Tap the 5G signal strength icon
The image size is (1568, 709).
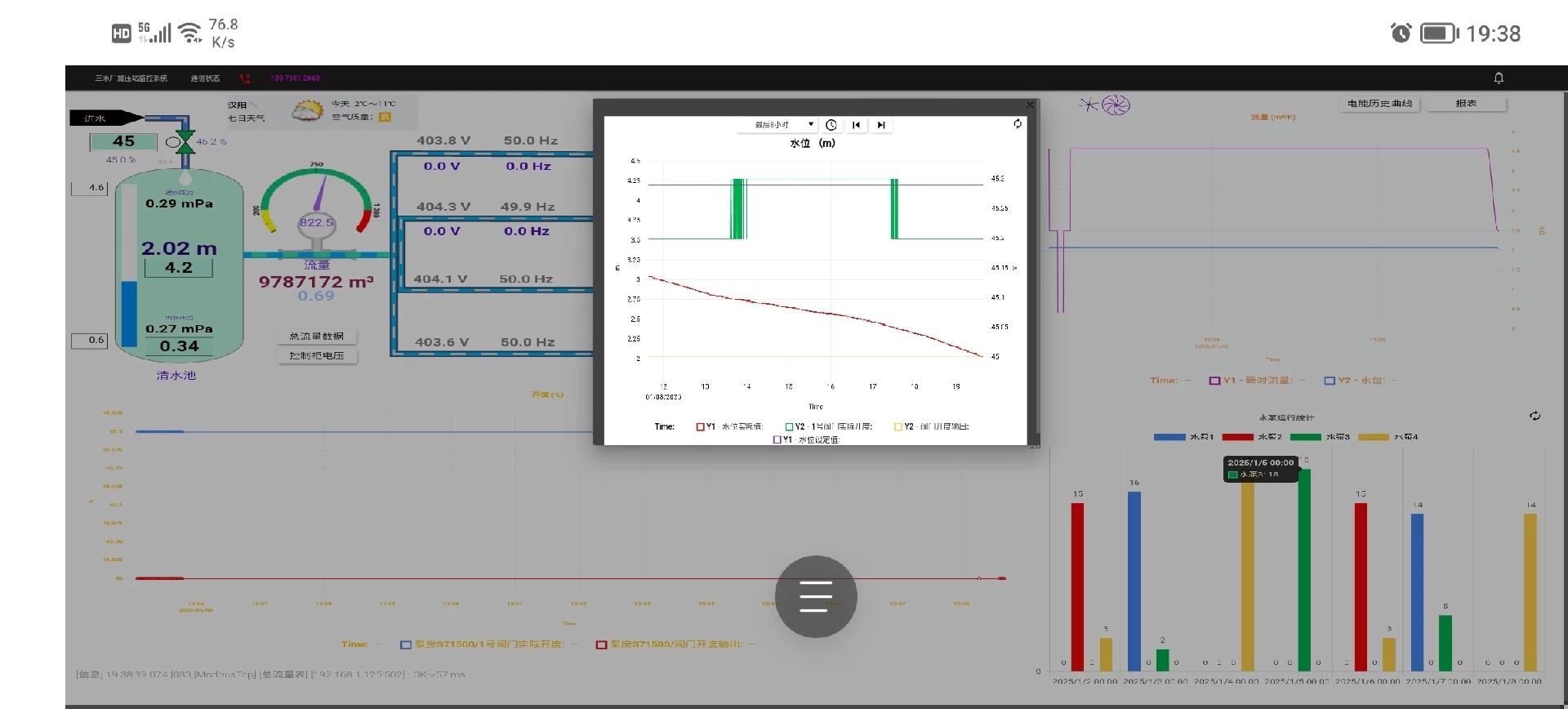(x=154, y=33)
